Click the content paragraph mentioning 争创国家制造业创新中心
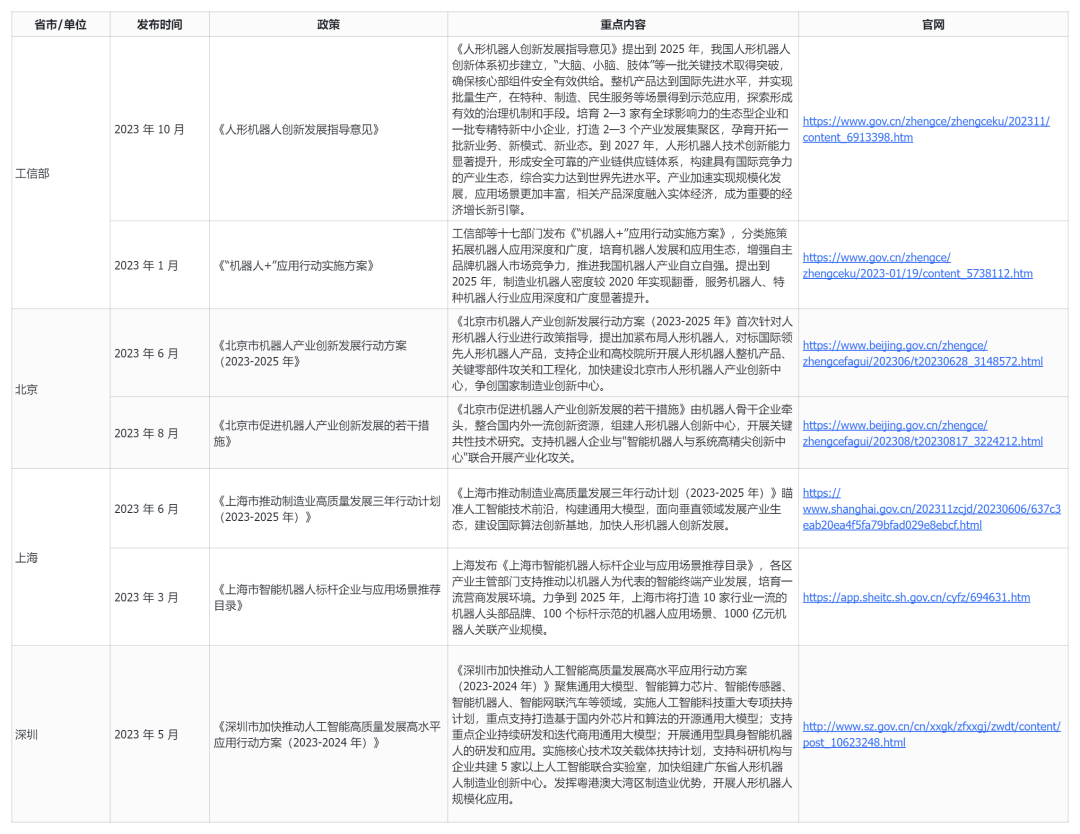The height and width of the screenshot is (834, 1080). (622, 353)
